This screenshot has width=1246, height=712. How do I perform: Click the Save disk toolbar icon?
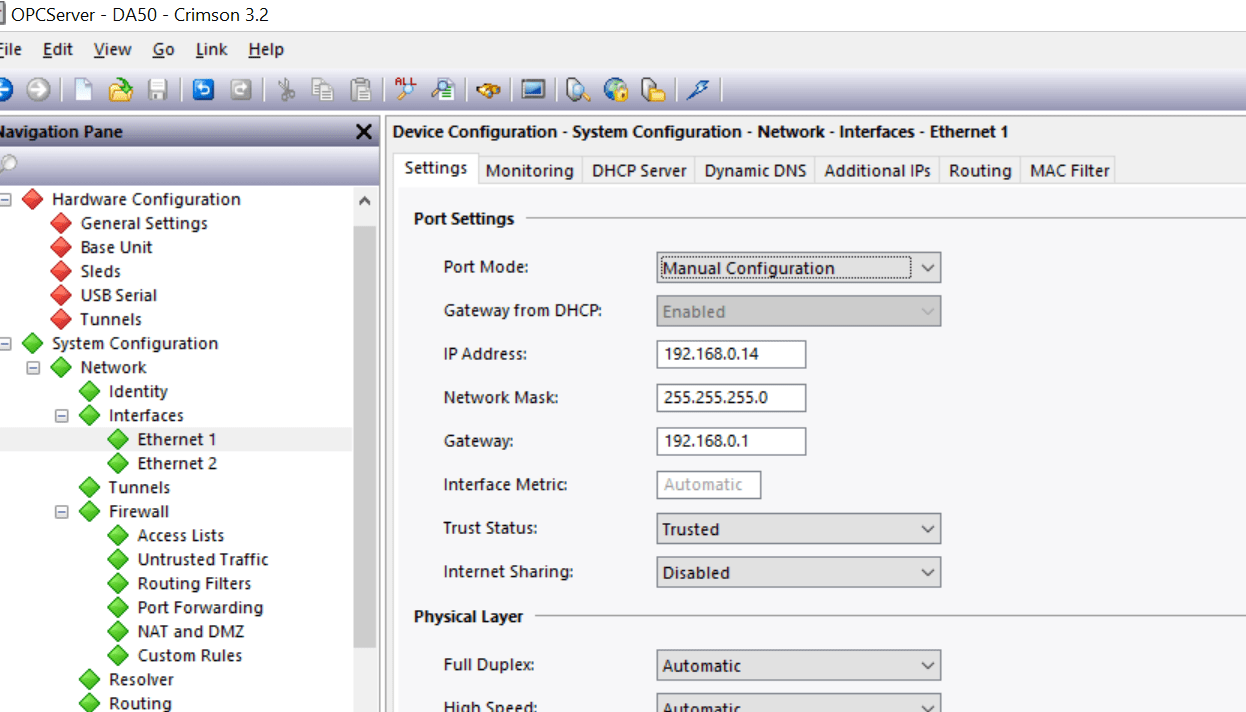(157, 90)
